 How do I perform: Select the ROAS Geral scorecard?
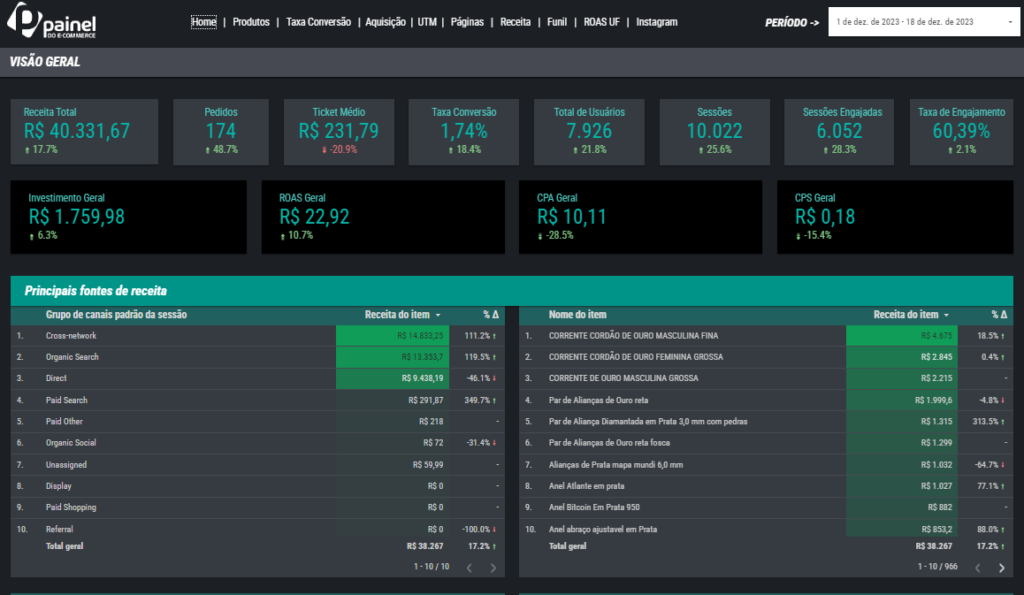tap(382, 216)
